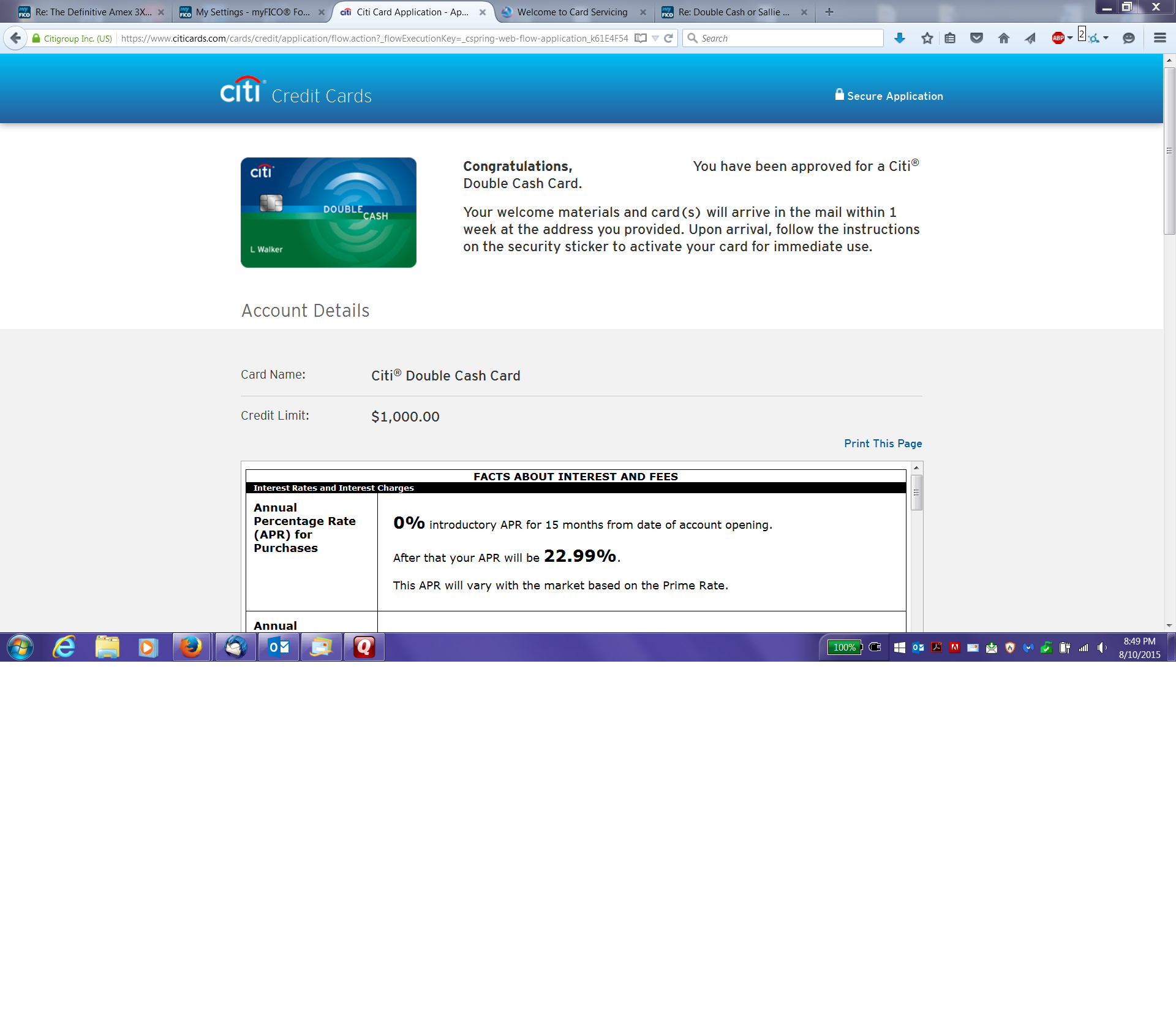Image resolution: width=1176 pixels, height=1017 pixels.
Task: Reload the current page
Action: coord(668,38)
